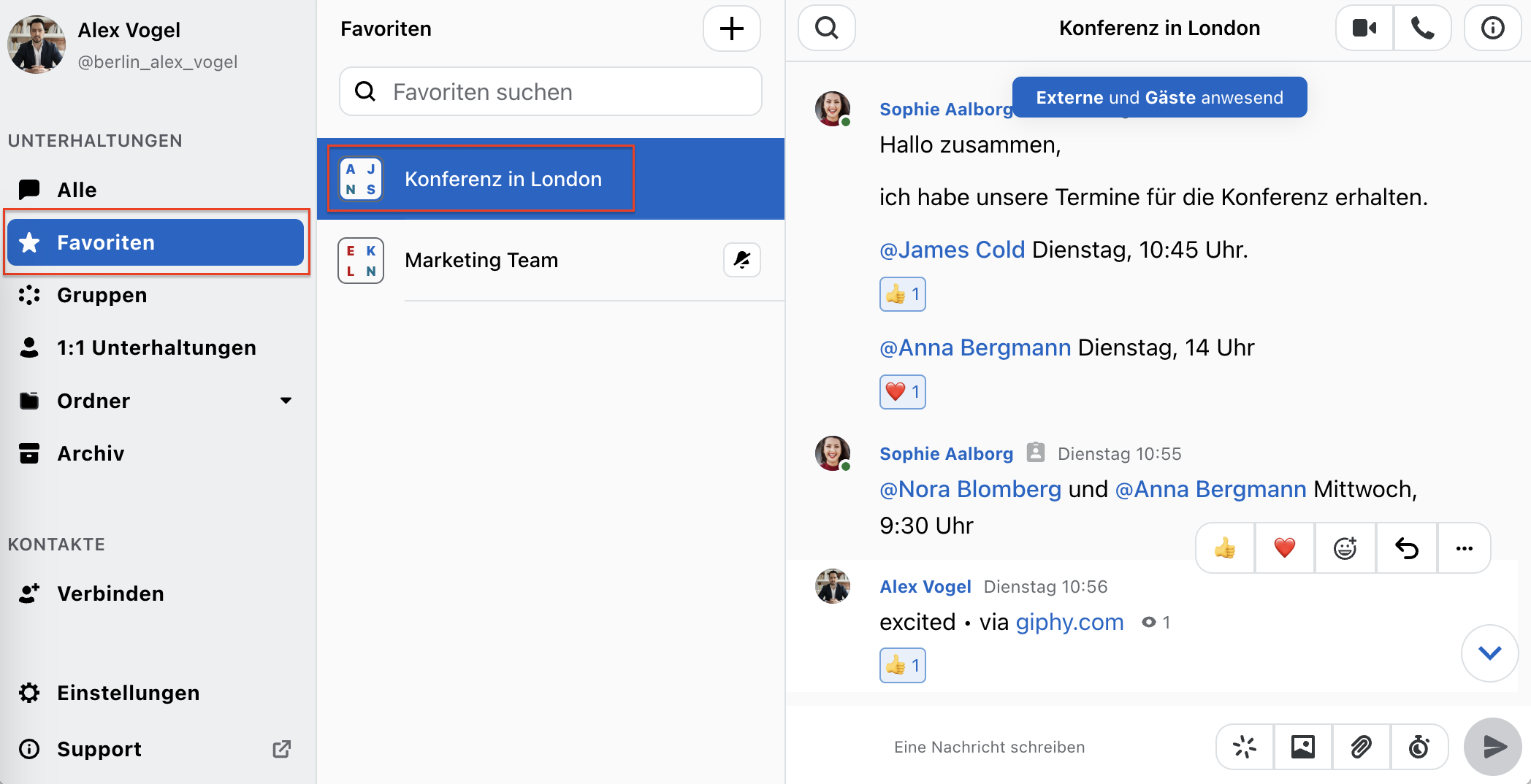Open external Support link icon
Screen dimensions: 1531x784
coord(282,749)
